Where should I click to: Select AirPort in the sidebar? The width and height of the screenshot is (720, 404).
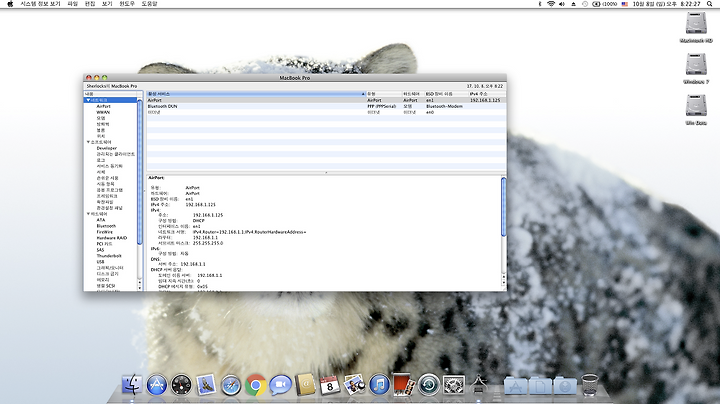point(103,106)
